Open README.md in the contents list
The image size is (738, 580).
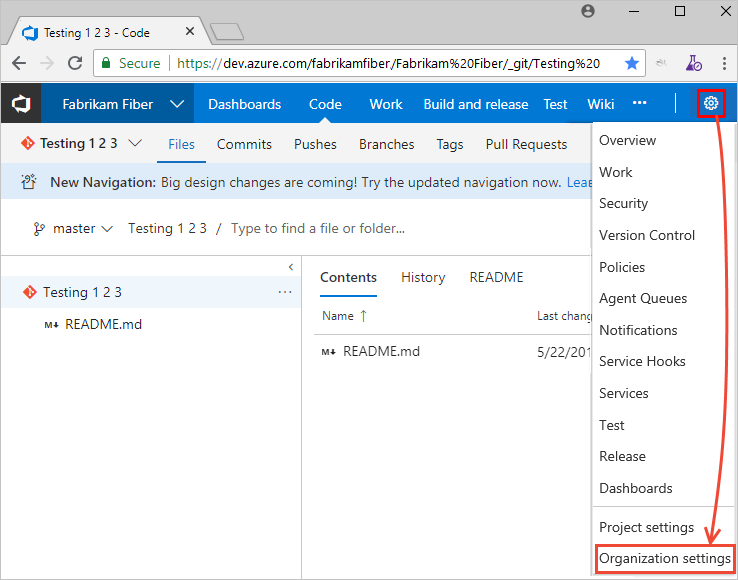click(x=381, y=352)
